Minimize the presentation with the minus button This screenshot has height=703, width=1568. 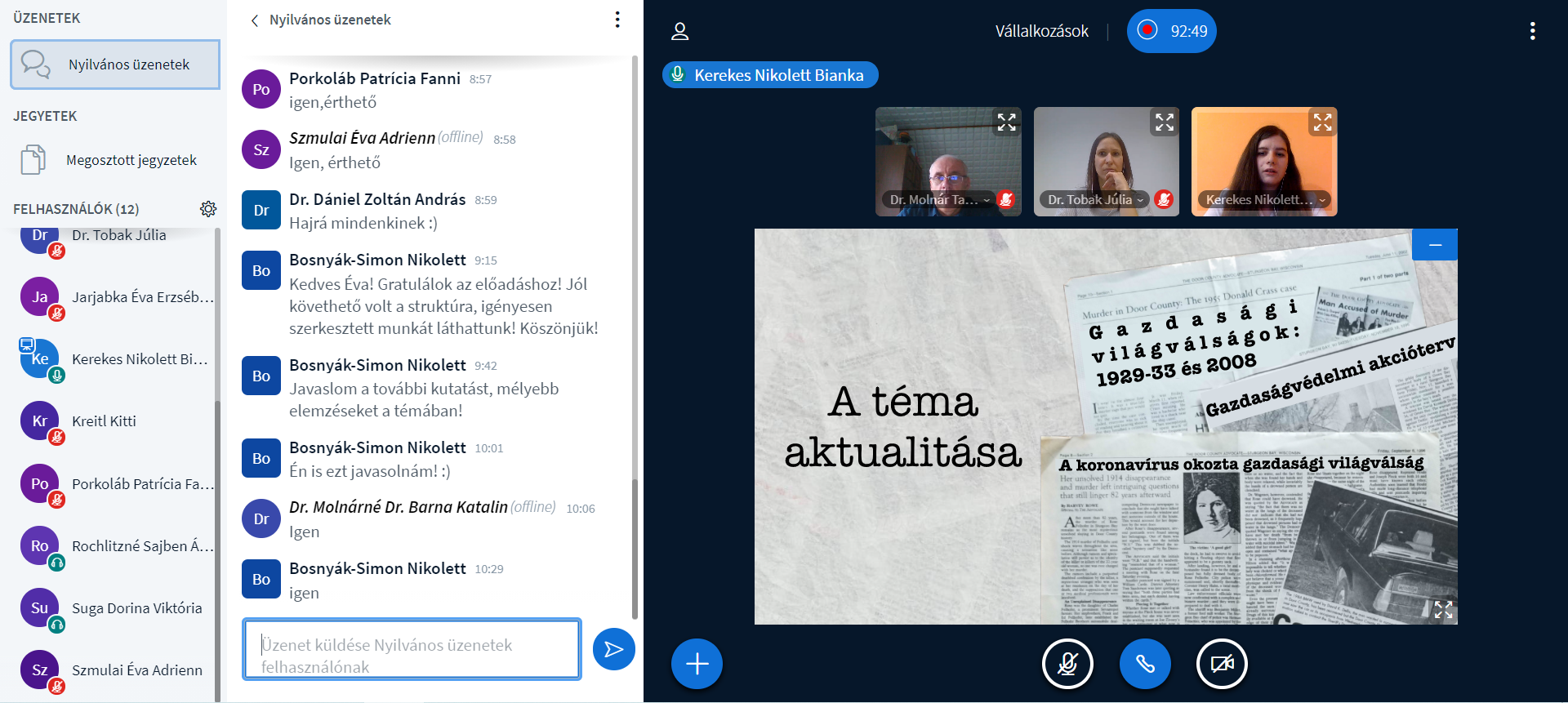1435,245
